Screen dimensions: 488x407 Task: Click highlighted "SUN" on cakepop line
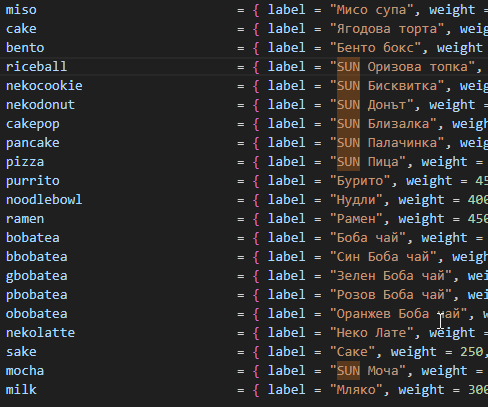tap(348, 124)
